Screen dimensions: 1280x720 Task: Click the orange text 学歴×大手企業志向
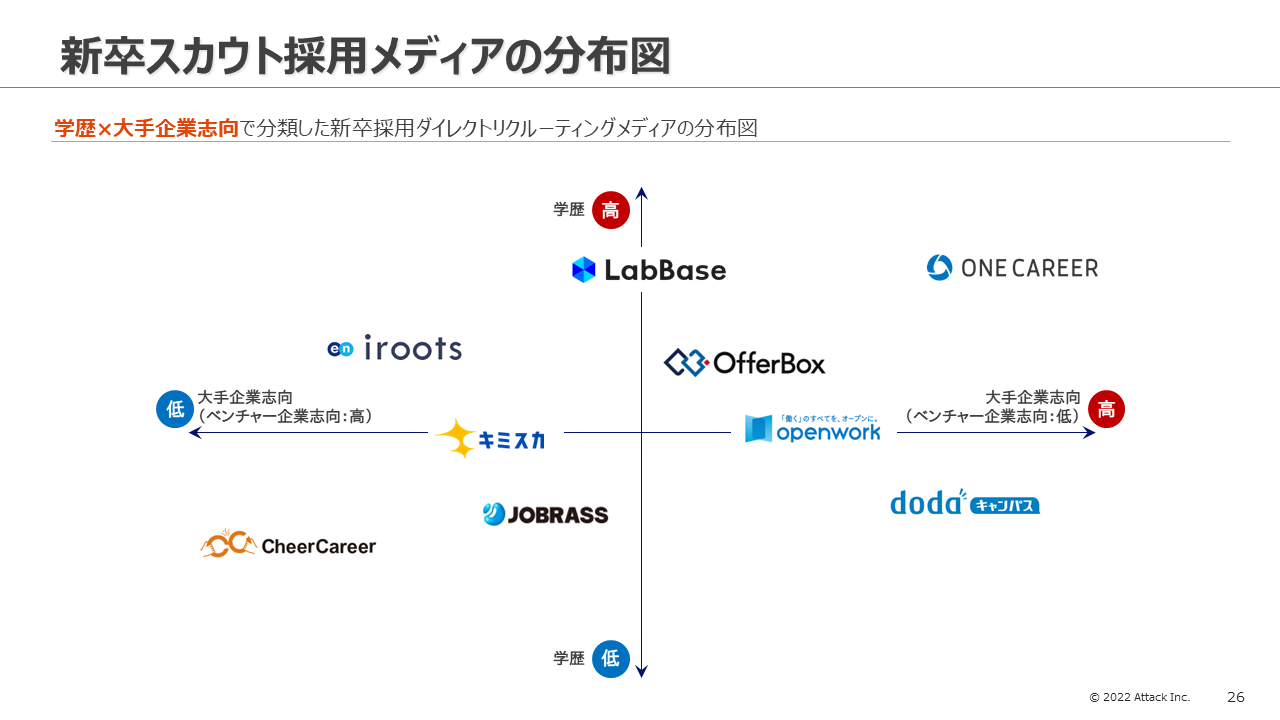point(147,128)
